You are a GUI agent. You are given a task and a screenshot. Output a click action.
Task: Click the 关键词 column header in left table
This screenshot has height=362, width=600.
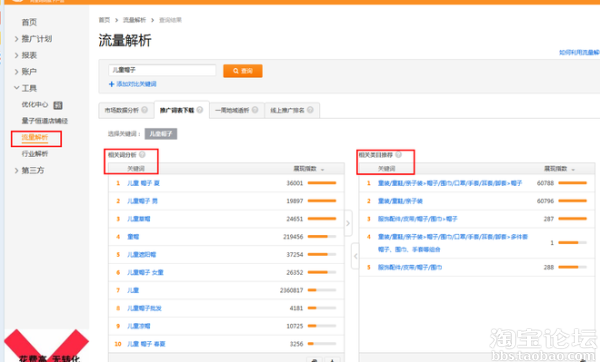point(136,169)
